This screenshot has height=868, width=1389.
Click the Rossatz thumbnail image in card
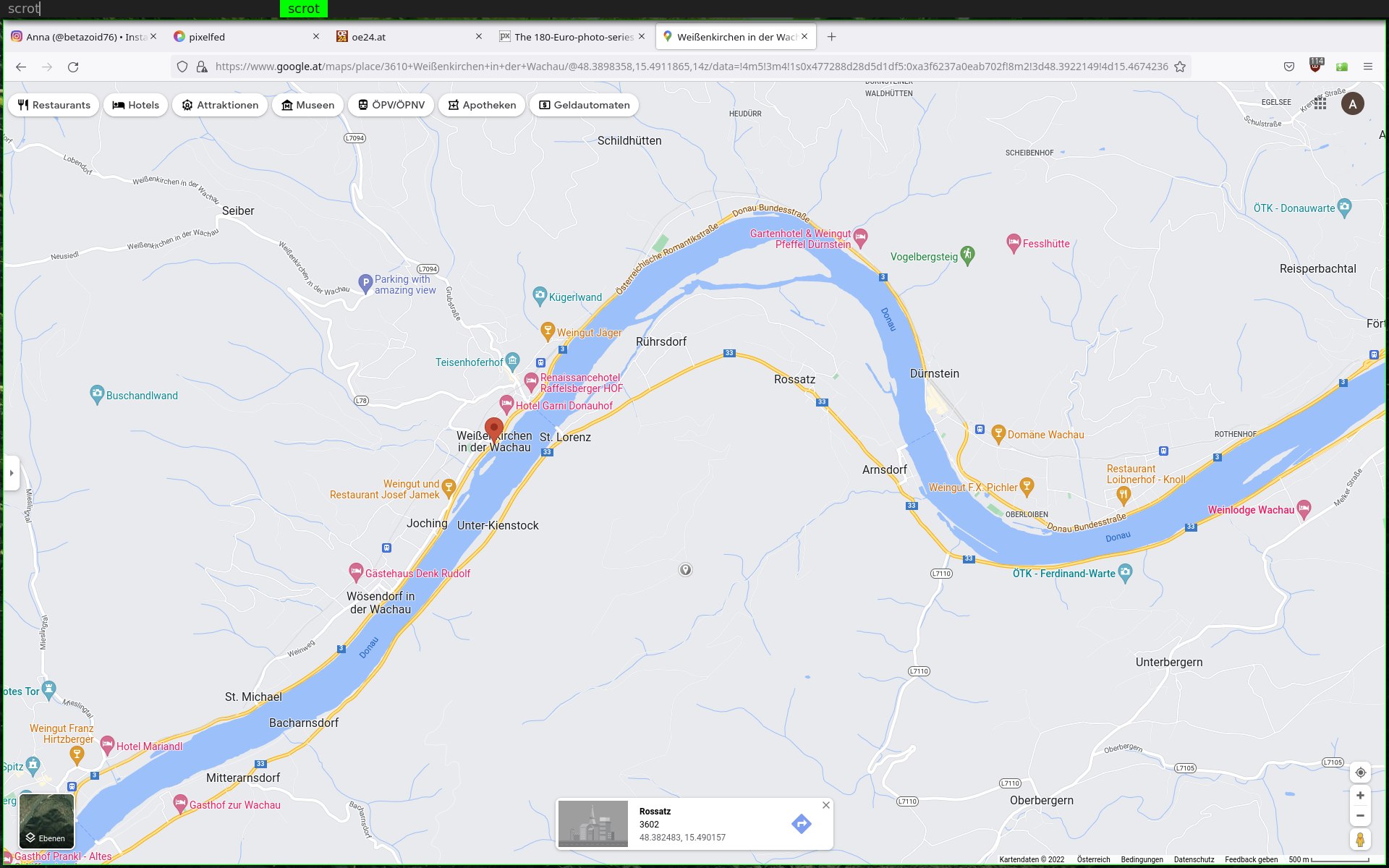pyautogui.click(x=593, y=823)
